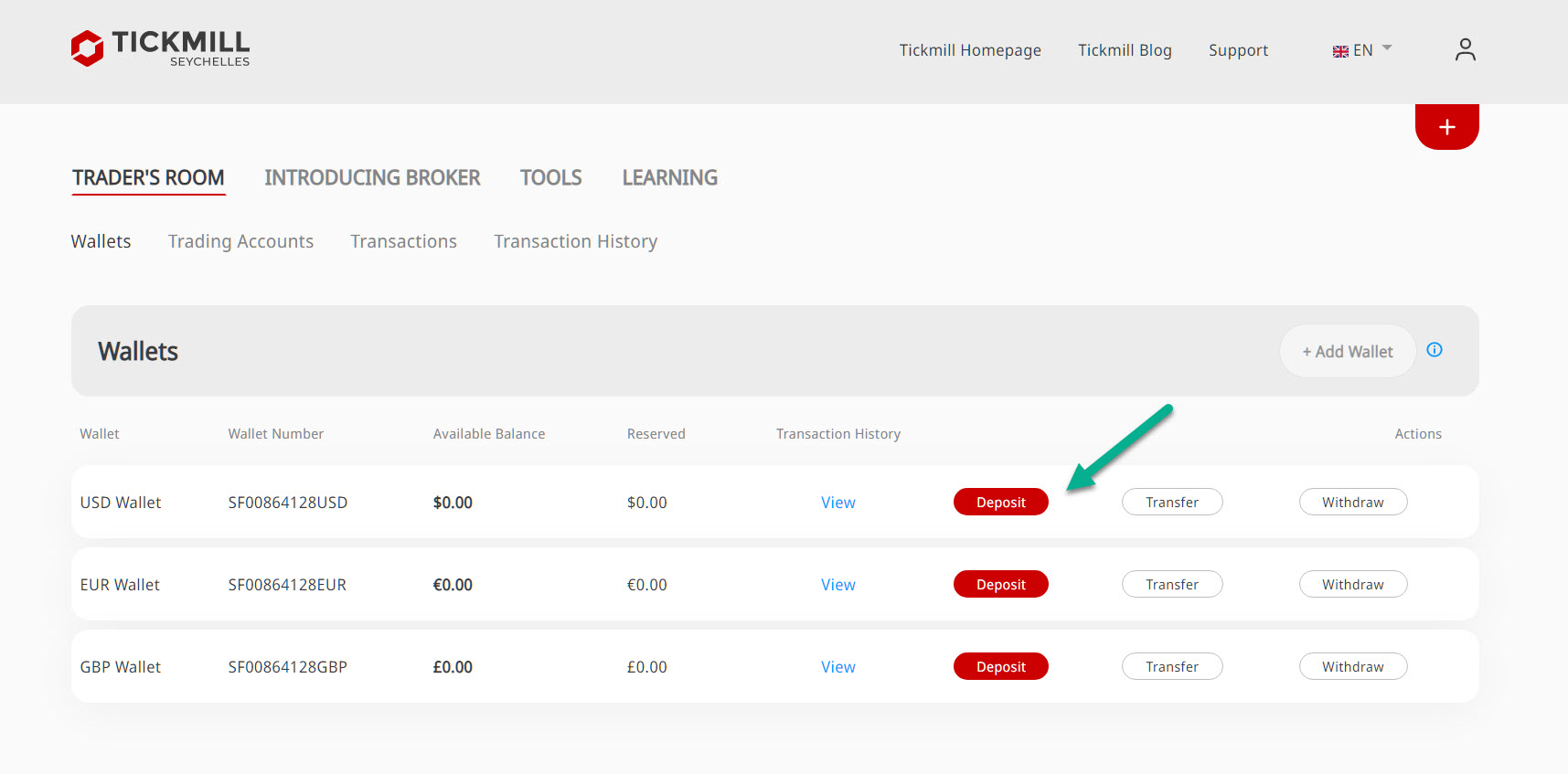Click wallet number SF00864128GBP
The image size is (1568, 774).
click(288, 667)
